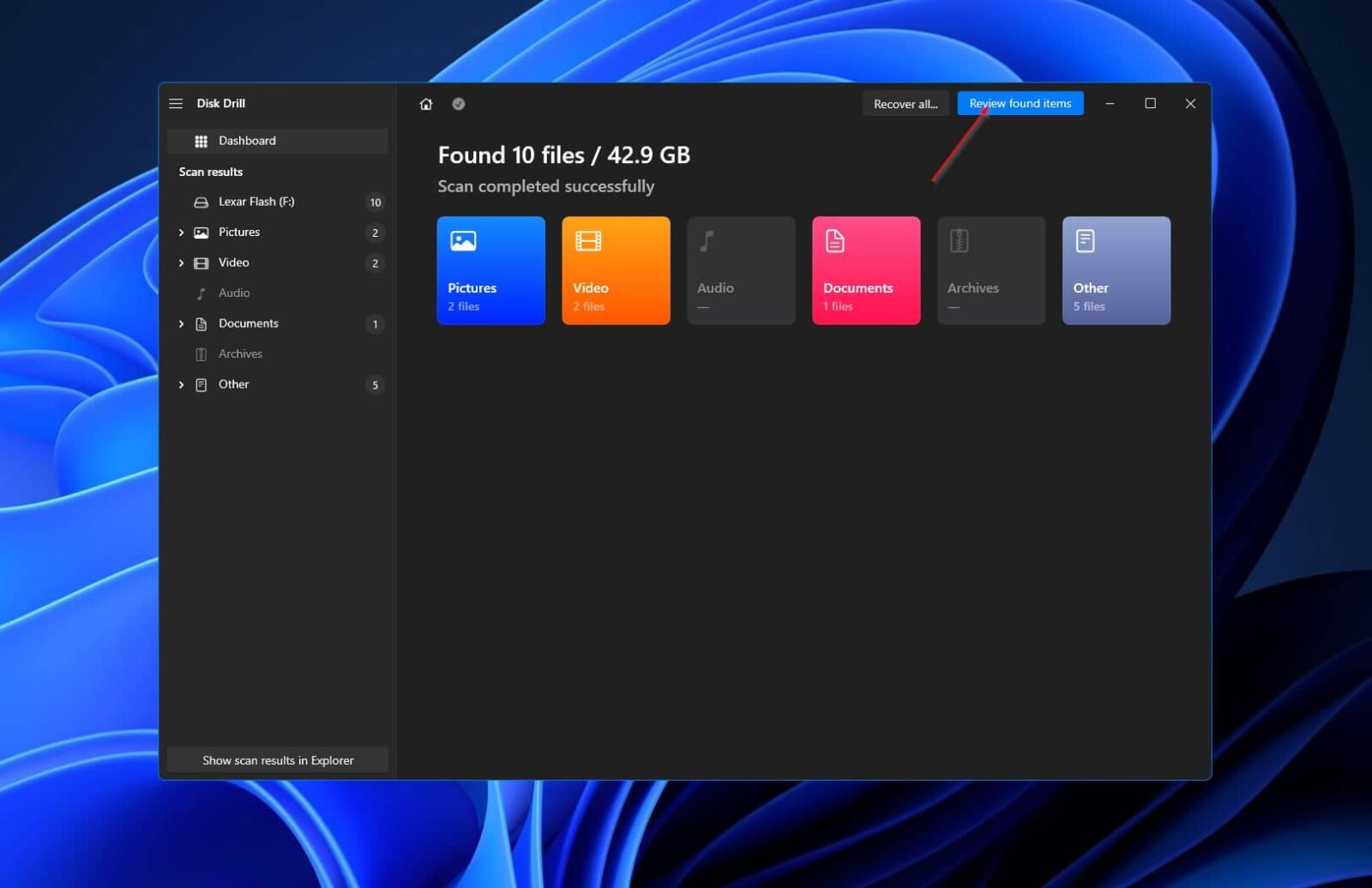Select the Documents category tile
Viewport: 1372px width, 888px height.
pyautogui.click(x=866, y=270)
